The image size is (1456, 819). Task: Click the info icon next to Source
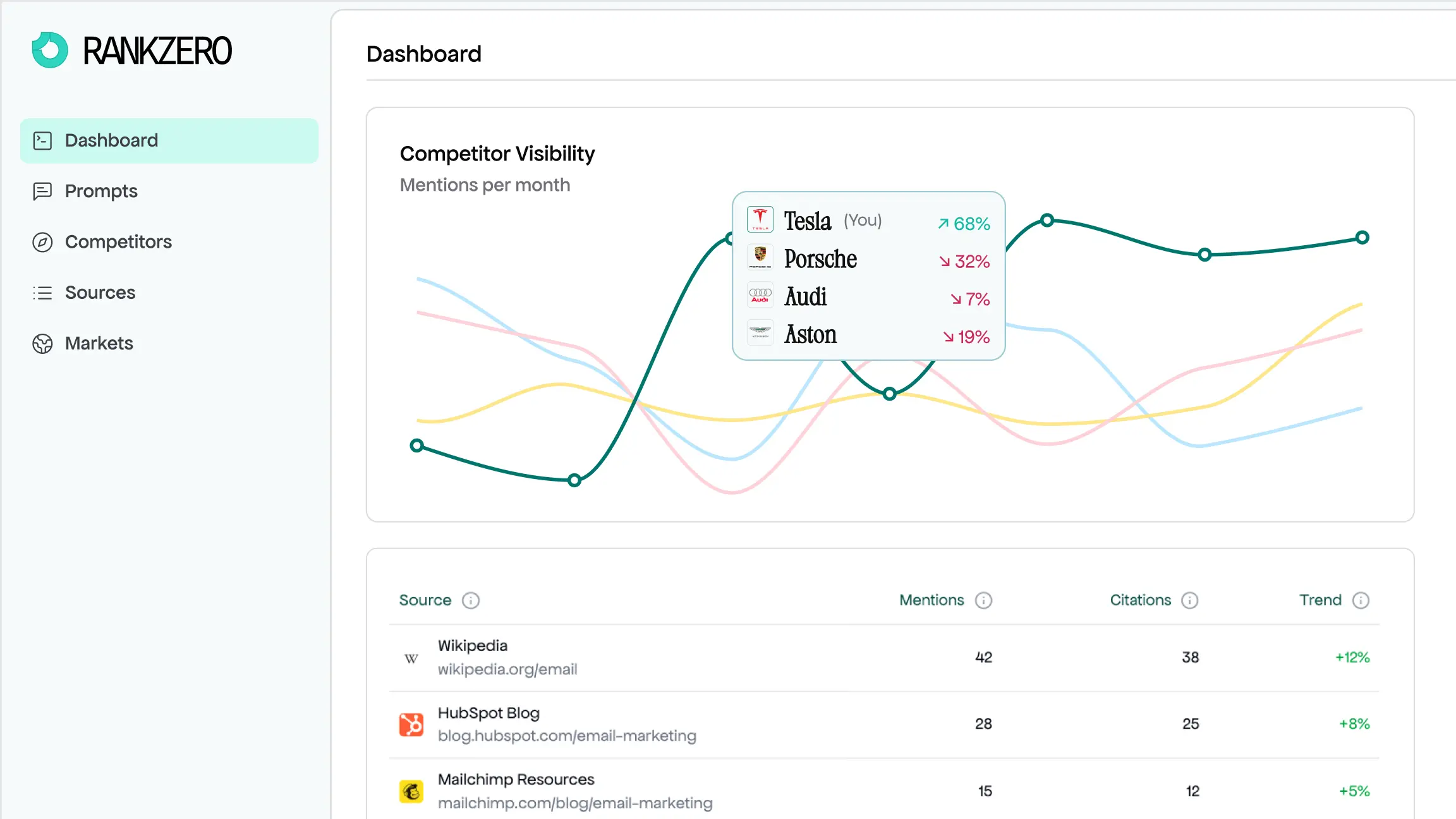[x=471, y=600]
